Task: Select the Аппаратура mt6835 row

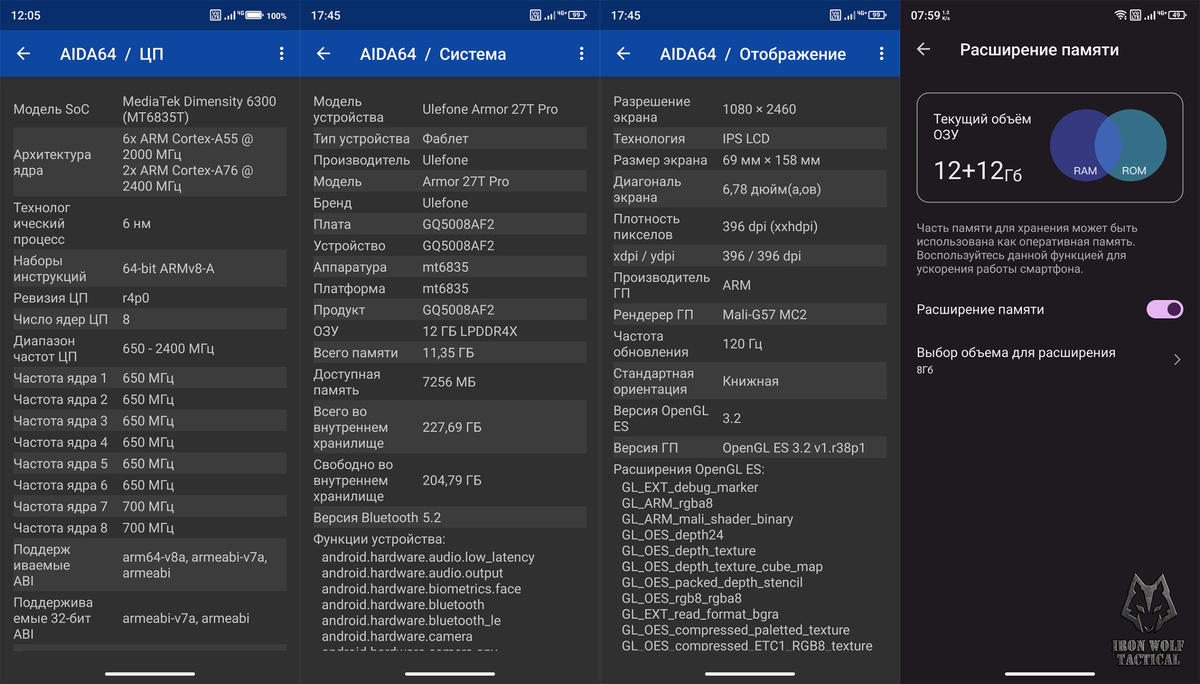Action: [x=450, y=267]
